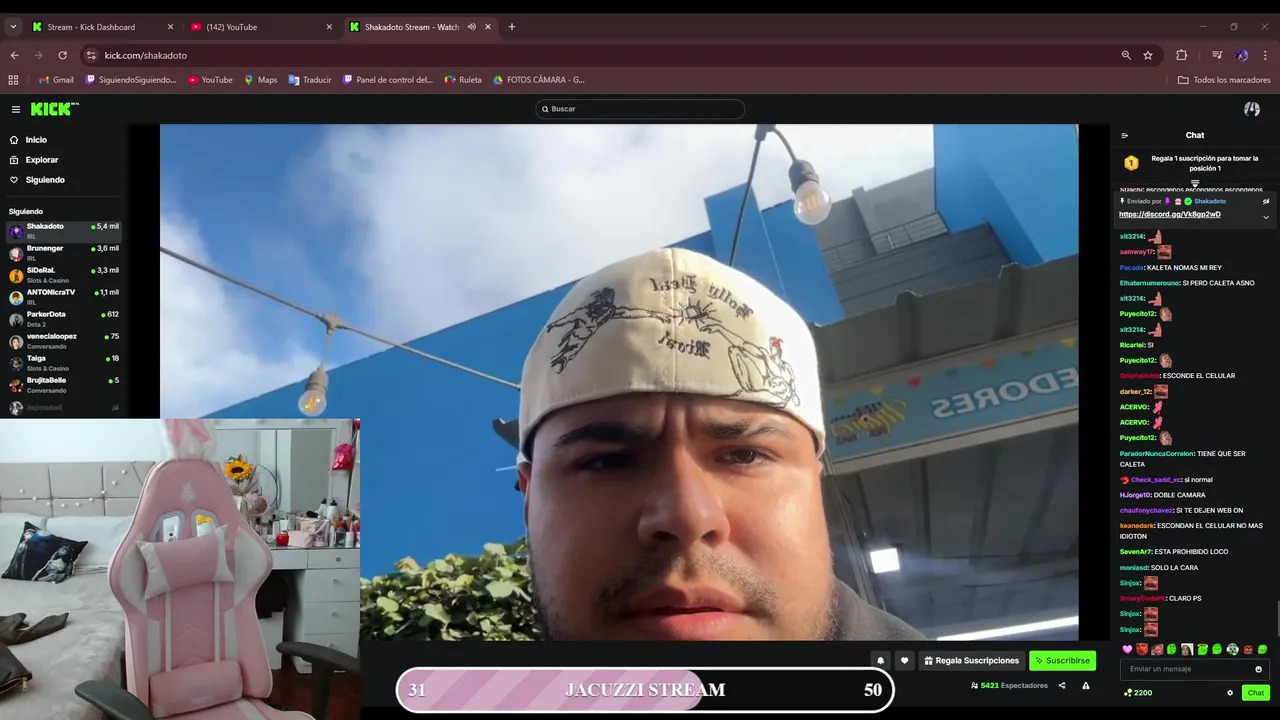Click Regala Suscripciones button
Viewport: 1280px width, 720px height.
(x=971, y=660)
